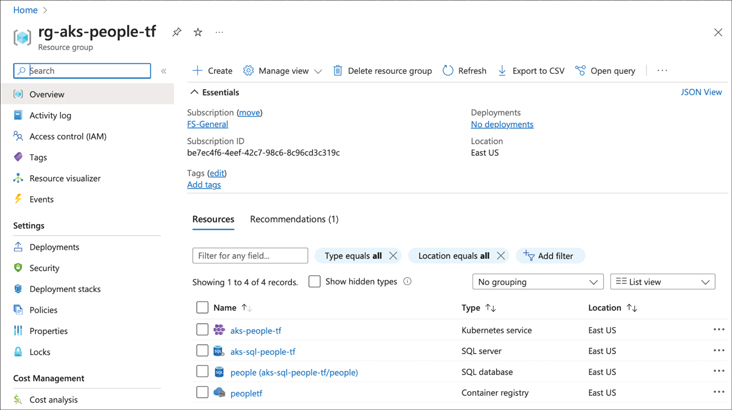Image resolution: width=732 pixels, height=410 pixels.
Task: Collapse the left sidebar menu
Action: pos(164,71)
